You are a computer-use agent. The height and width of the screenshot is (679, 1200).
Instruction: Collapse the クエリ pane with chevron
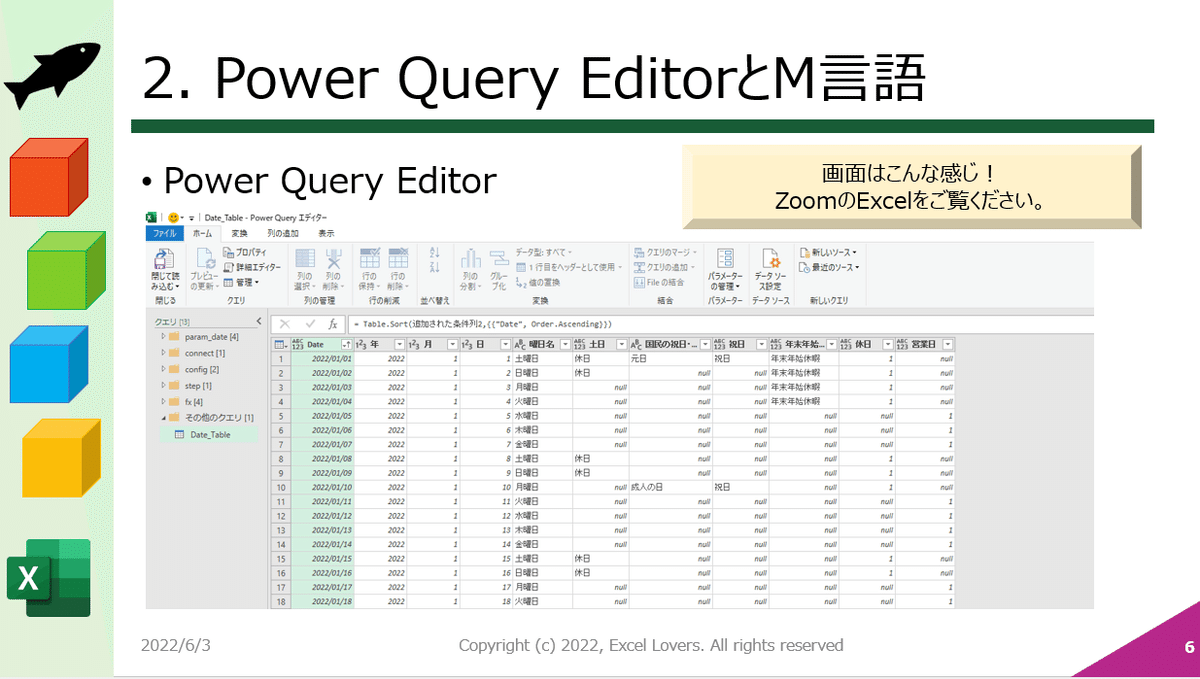tap(259, 321)
